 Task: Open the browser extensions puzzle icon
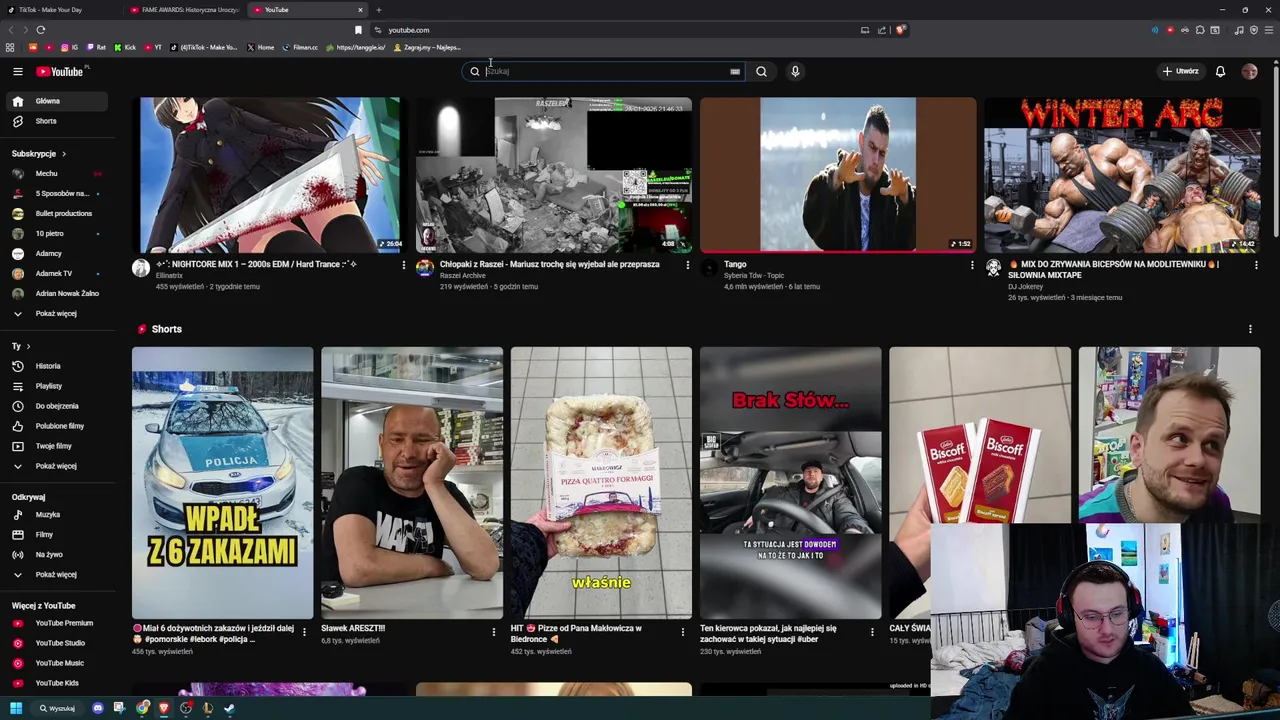coord(1200,30)
